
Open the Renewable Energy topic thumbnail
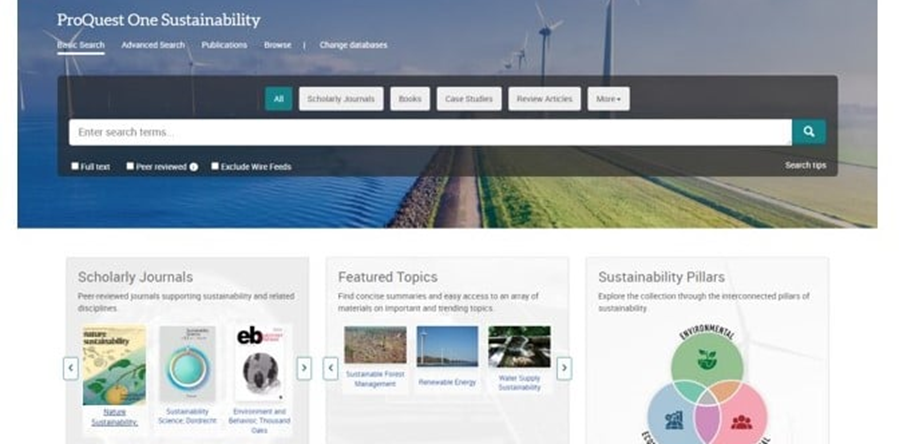click(x=447, y=347)
